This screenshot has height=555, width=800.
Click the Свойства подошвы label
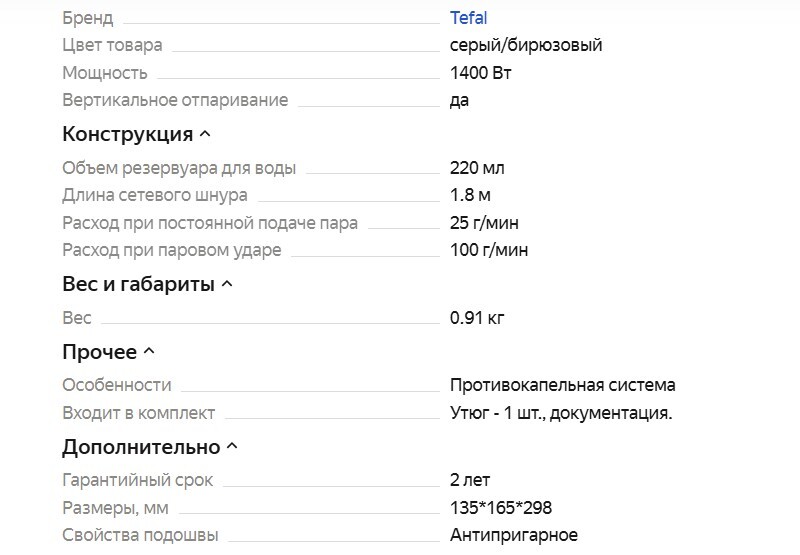click(x=140, y=535)
